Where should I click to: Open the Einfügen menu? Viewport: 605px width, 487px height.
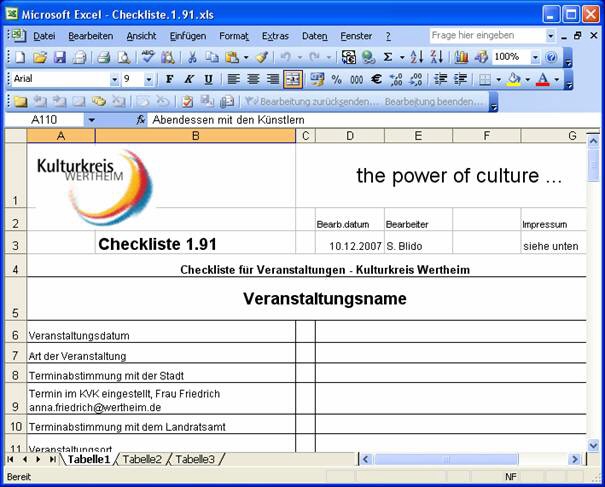[187, 35]
